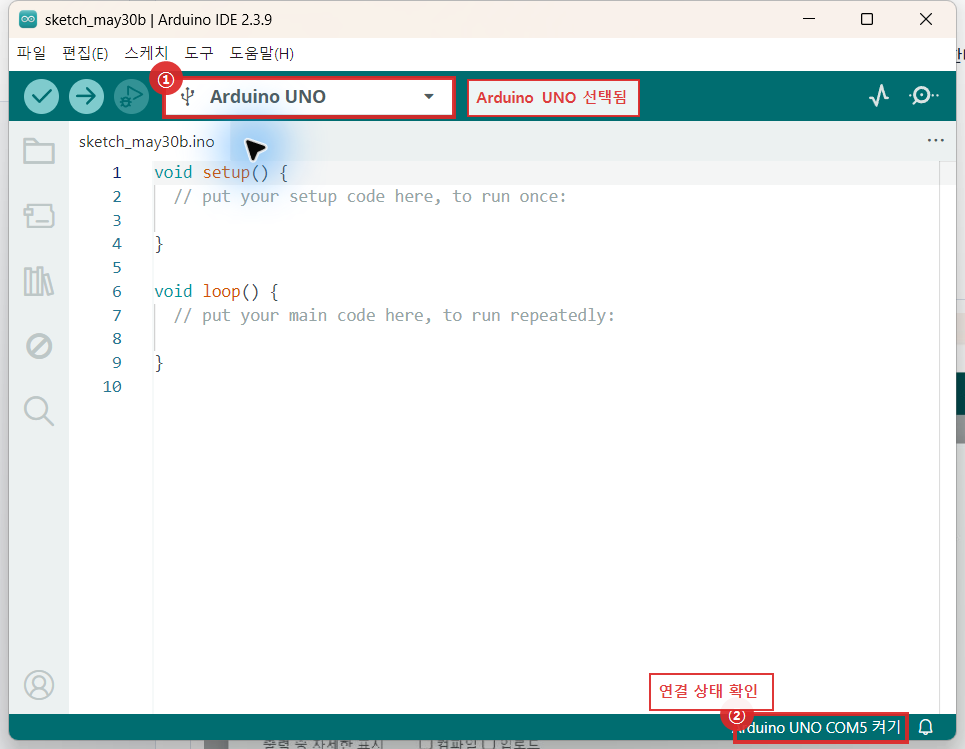Viewport: 965px width, 749px height.
Task: Open the Library Manager panel
Action: coord(39,281)
